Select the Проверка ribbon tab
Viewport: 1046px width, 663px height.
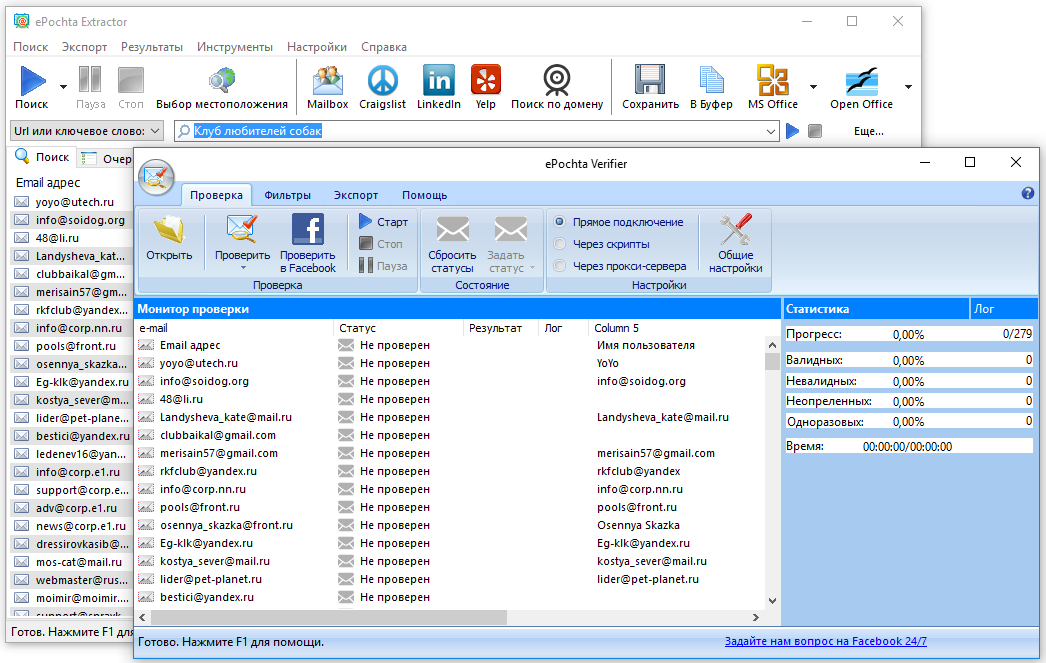216,195
